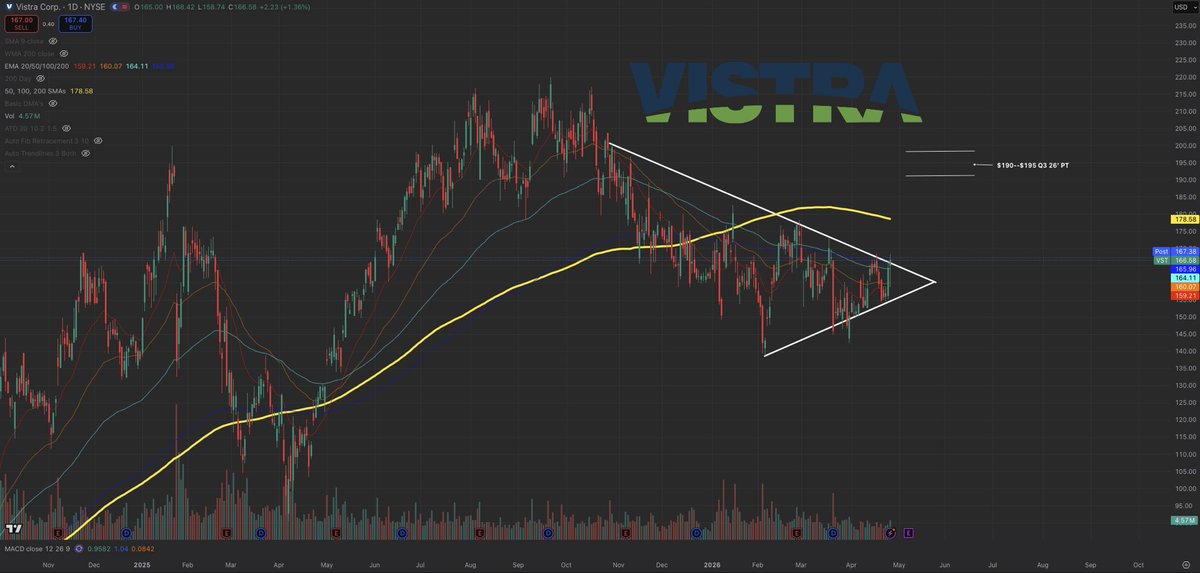Open the dividend marker before 2026 label
Screen dimensions: 1200x573
696,533
